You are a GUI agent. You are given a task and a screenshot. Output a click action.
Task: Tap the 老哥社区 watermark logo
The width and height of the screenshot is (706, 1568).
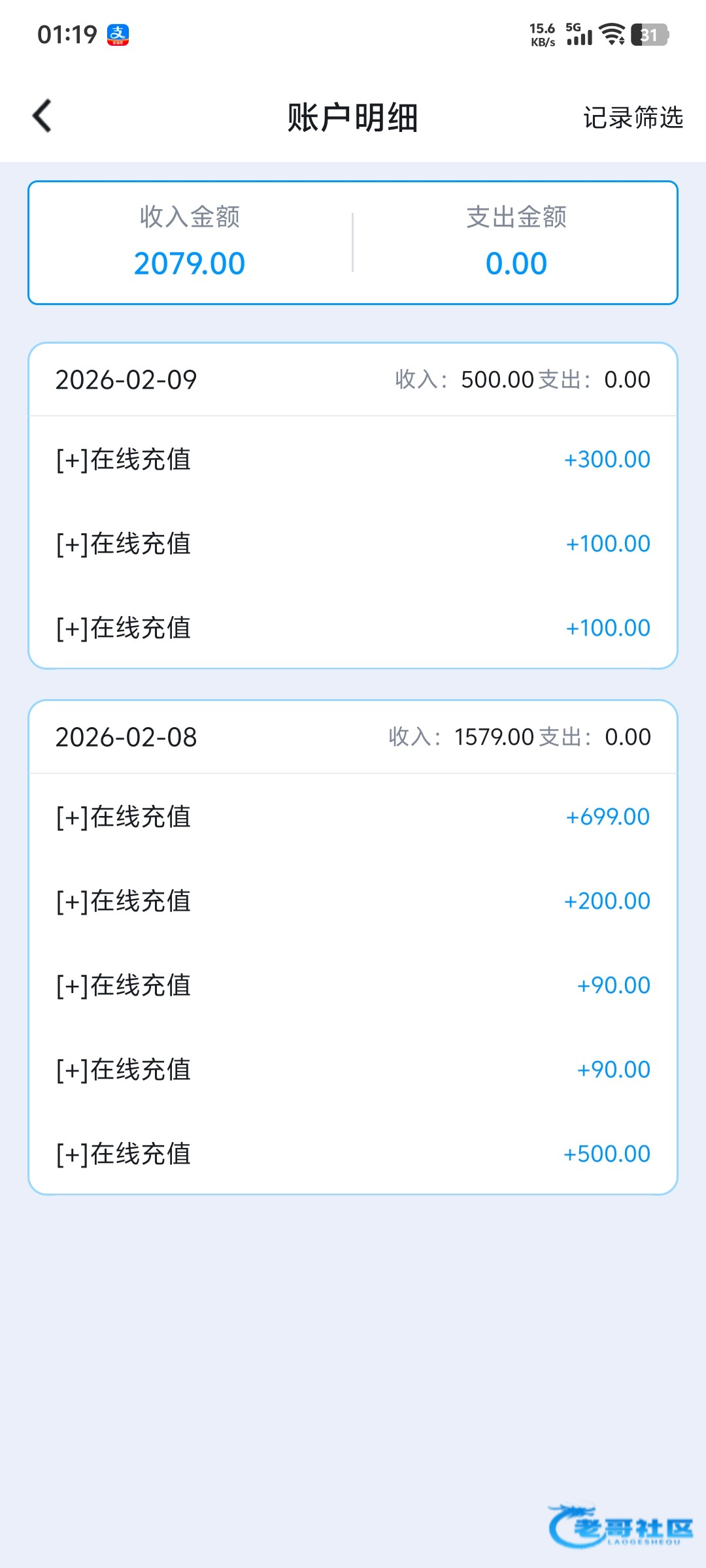click(x=621, y=1526)
